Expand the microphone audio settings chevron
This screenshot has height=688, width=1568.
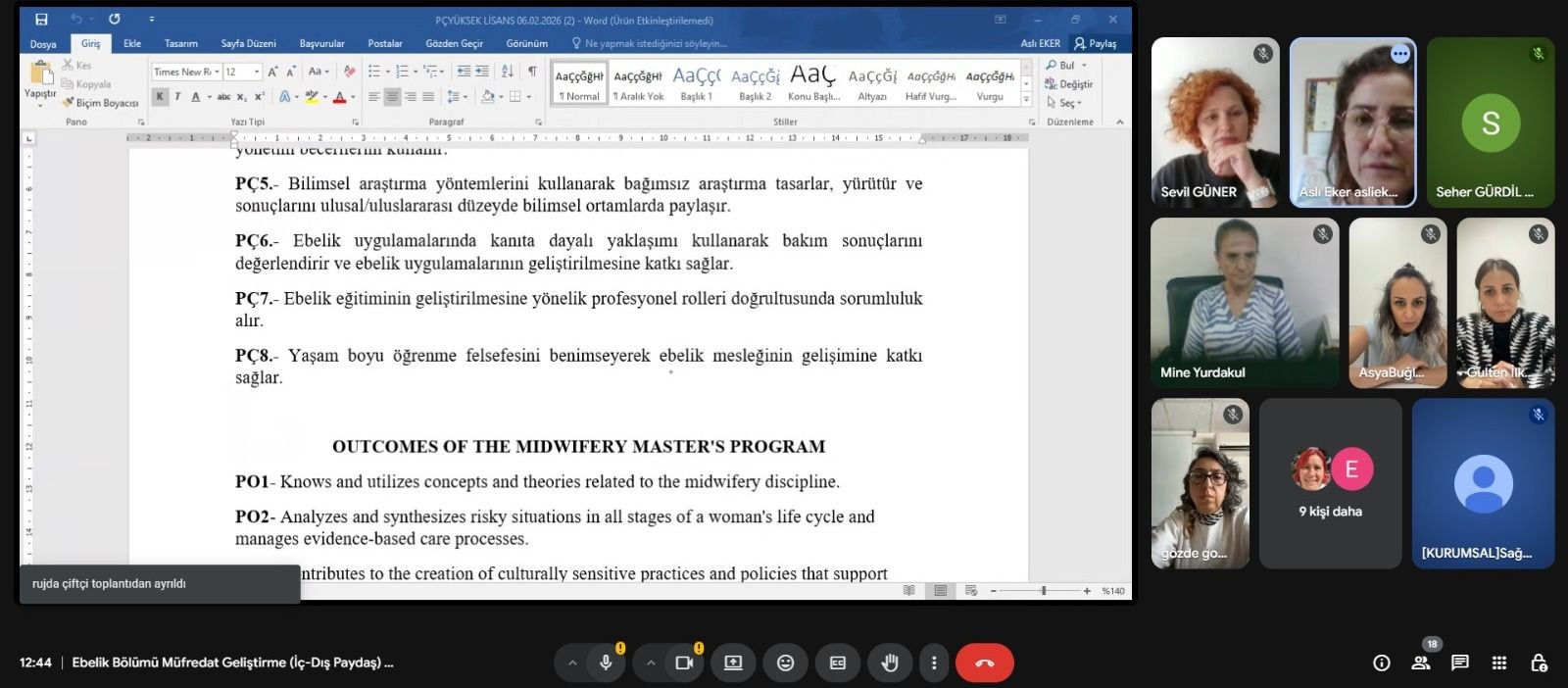click(x=572, y=663)
